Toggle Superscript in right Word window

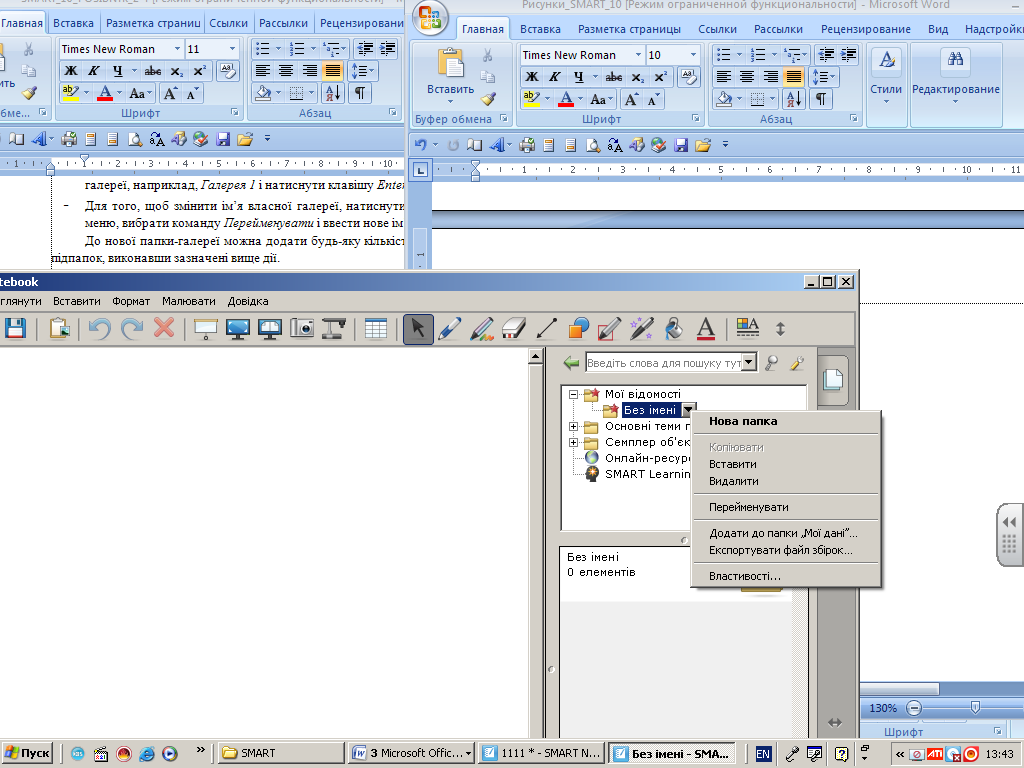pyautogui.click(x=660, y=77)
